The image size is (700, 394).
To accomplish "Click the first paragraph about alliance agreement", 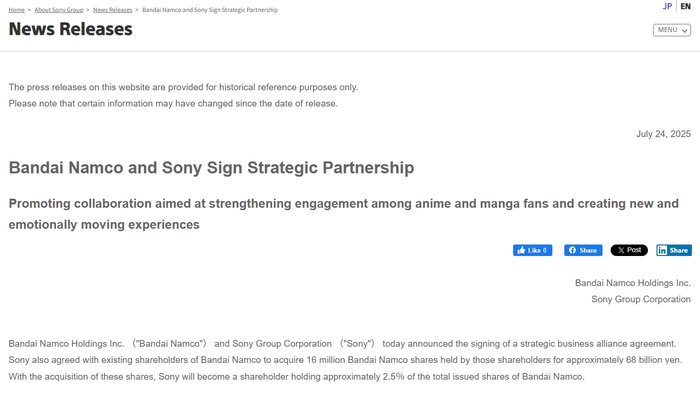I will coord(345,360).
